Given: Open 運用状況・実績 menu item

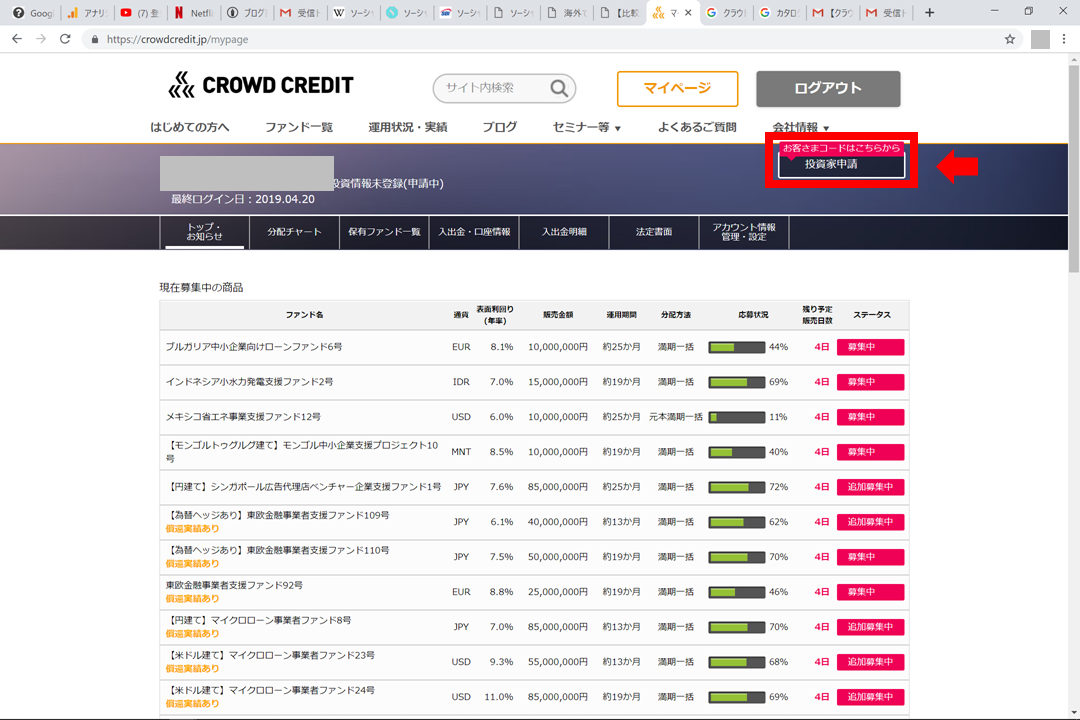Looking at the screenshot, I should tap(408, 127).
